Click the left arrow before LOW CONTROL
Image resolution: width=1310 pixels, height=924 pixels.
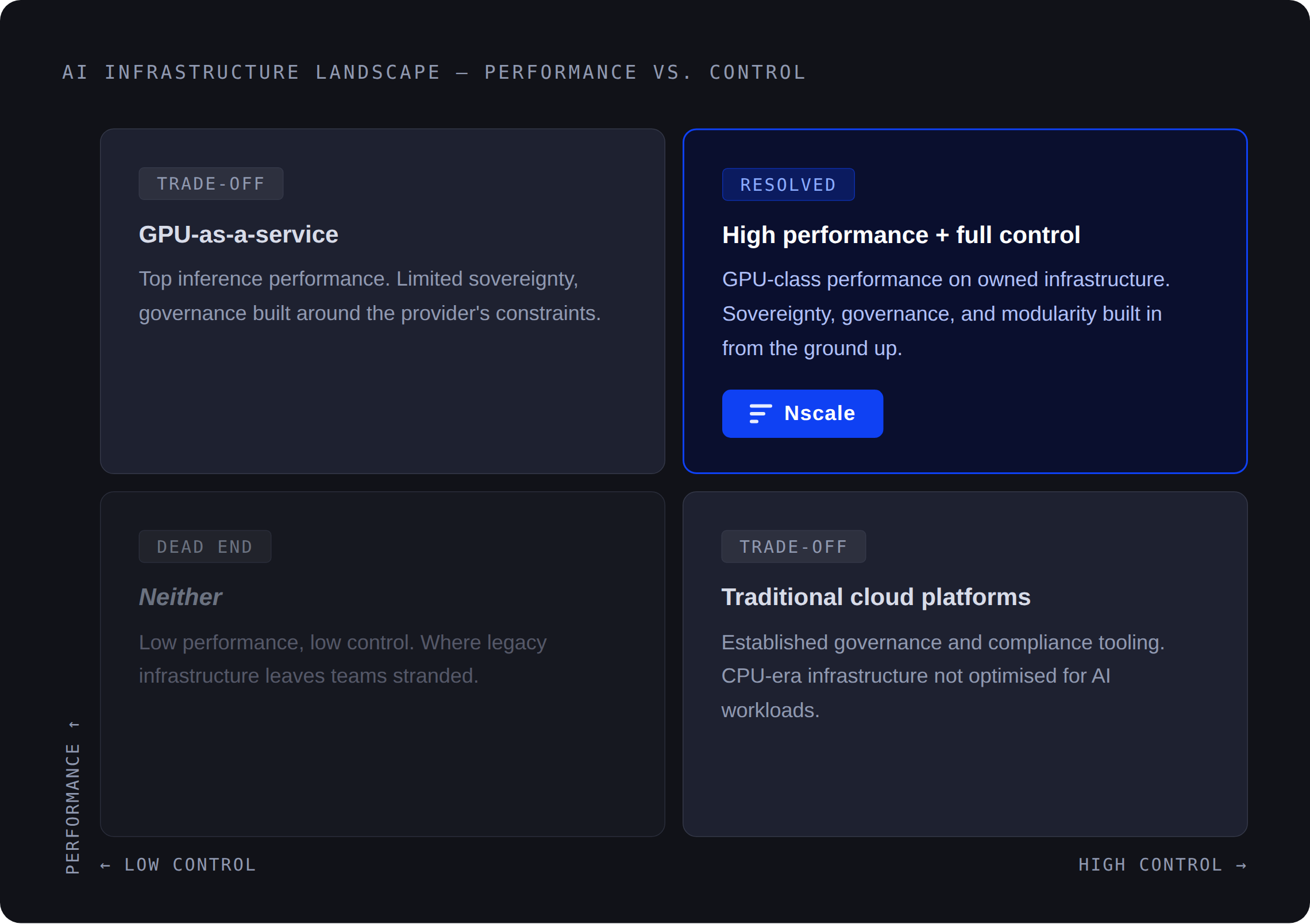[x=105, y=865]
